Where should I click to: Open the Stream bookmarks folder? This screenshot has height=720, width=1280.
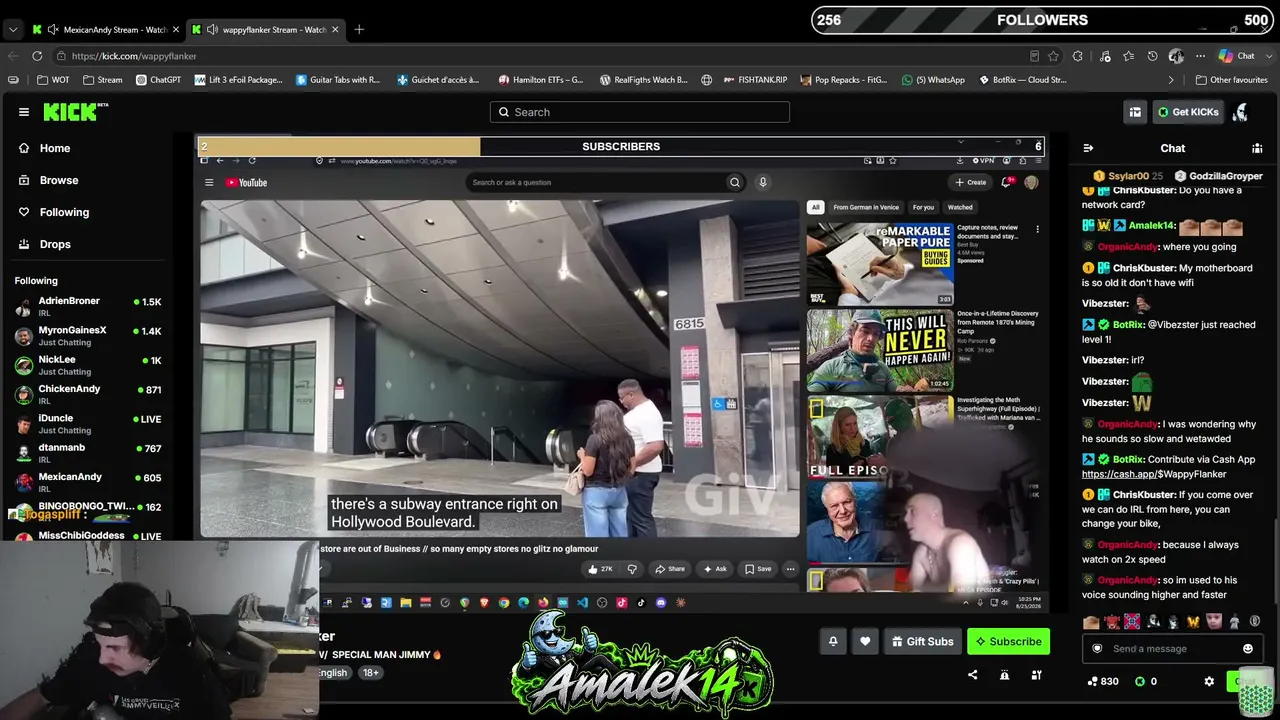pos(103,80)
